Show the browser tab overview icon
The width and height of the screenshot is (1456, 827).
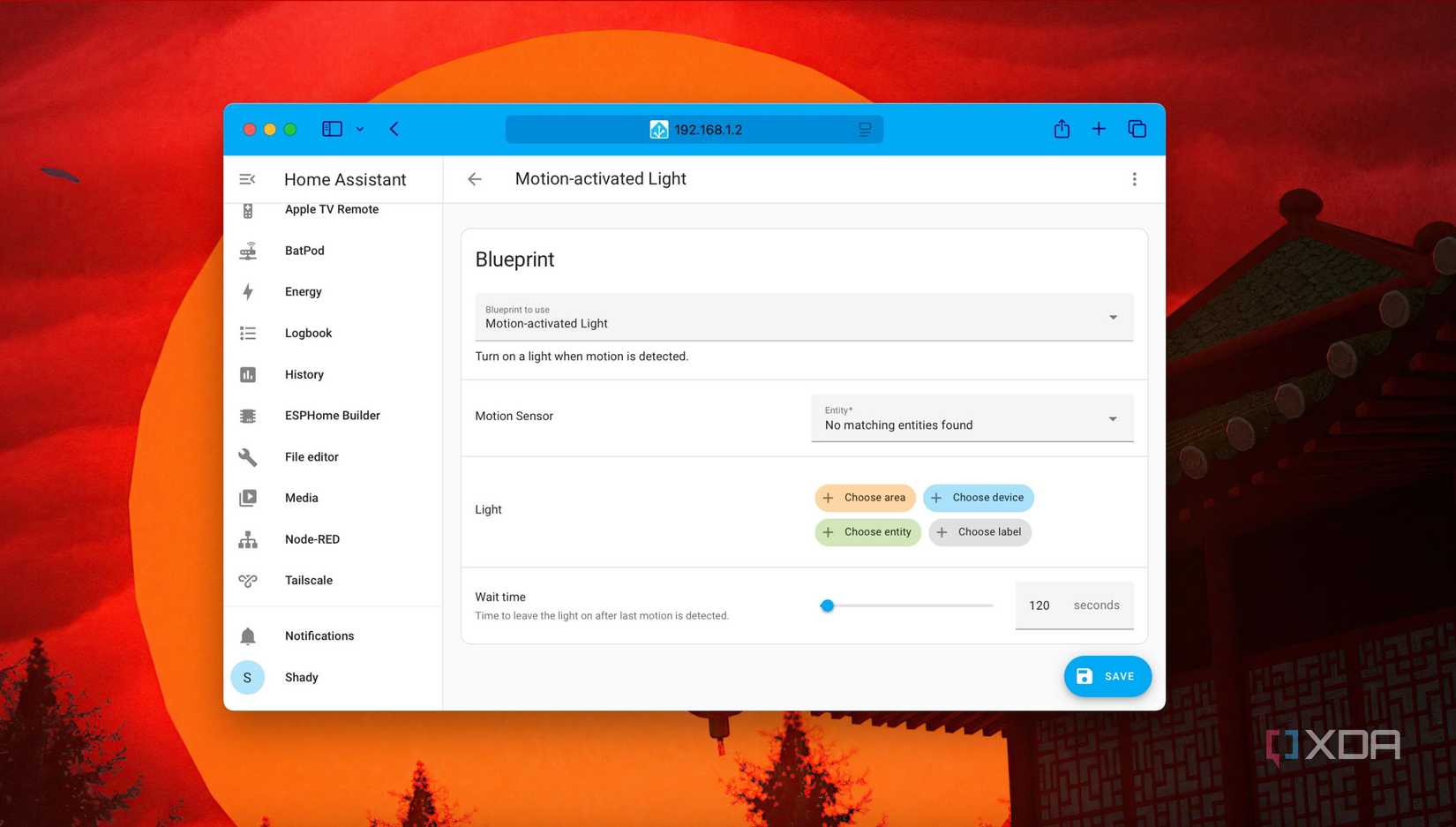click(1137, 129)
